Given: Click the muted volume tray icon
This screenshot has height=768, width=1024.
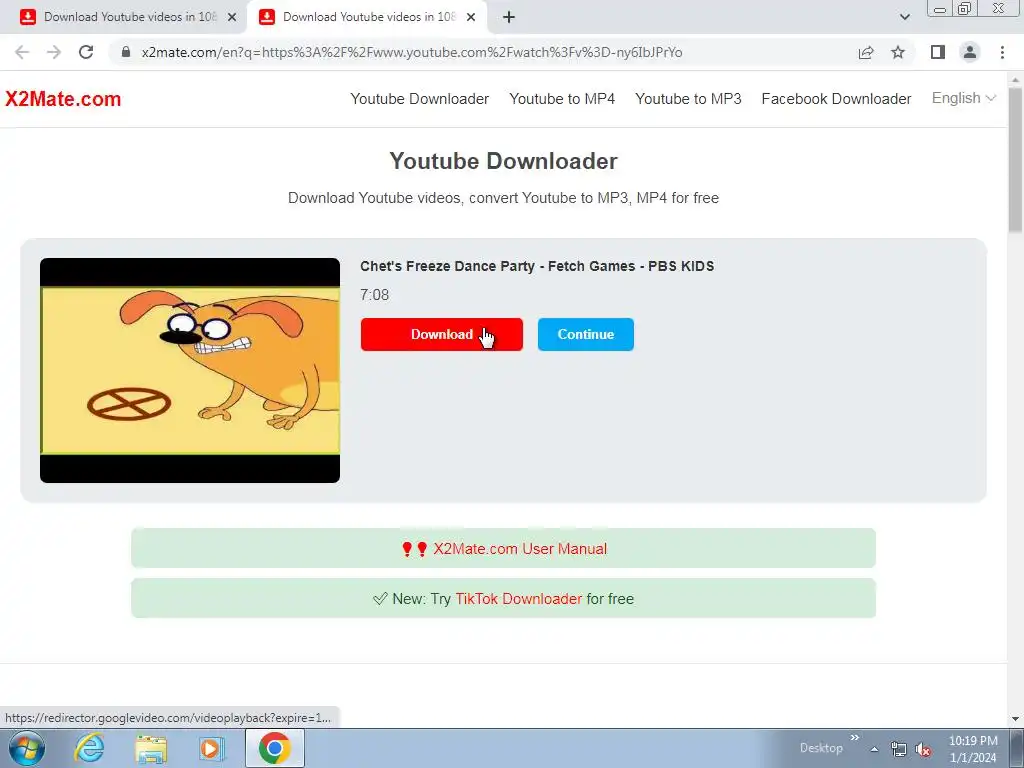Looking at the screenshot, I should 923,749.
